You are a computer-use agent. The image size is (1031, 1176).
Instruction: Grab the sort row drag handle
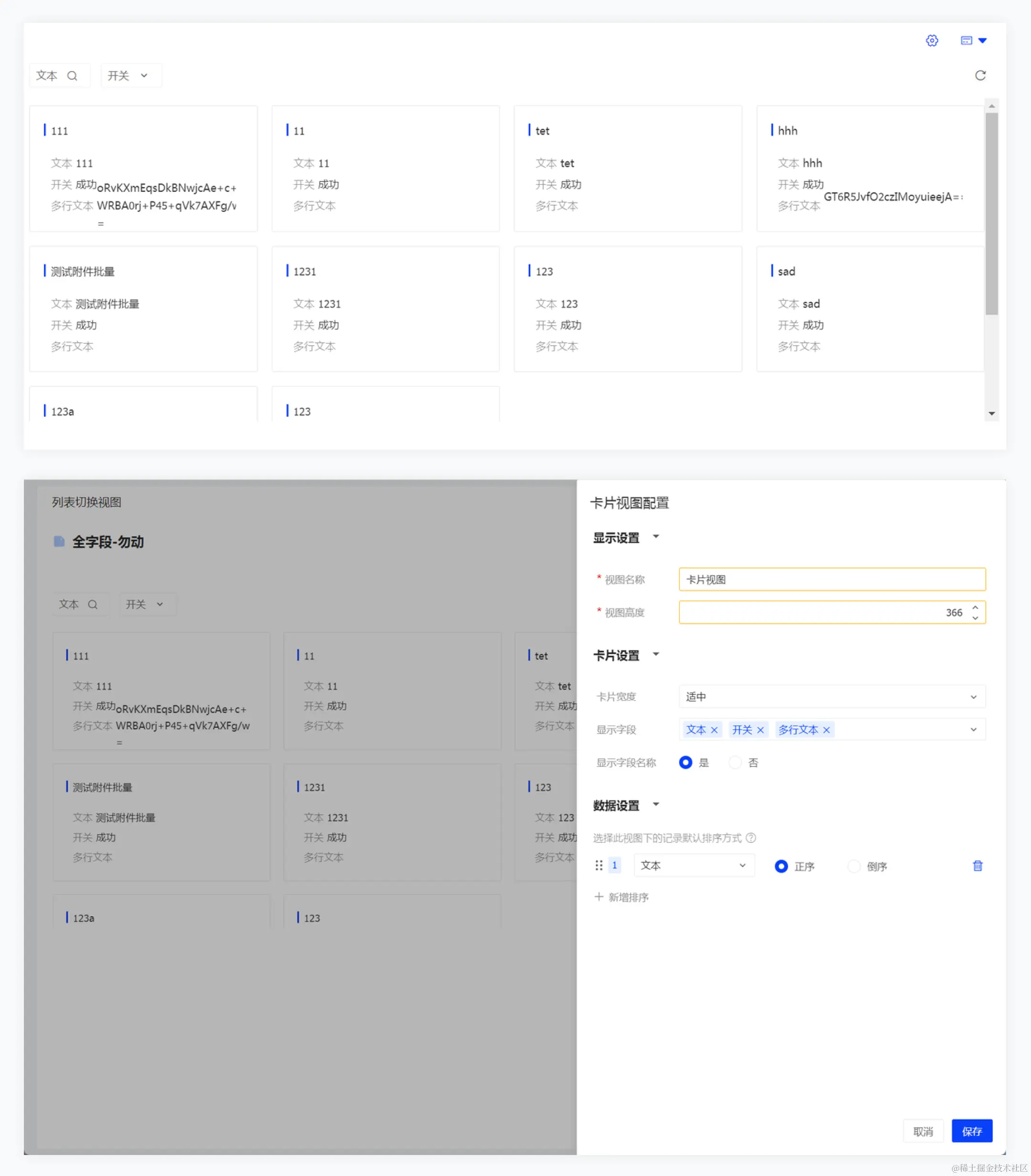(x=599, y=865)
